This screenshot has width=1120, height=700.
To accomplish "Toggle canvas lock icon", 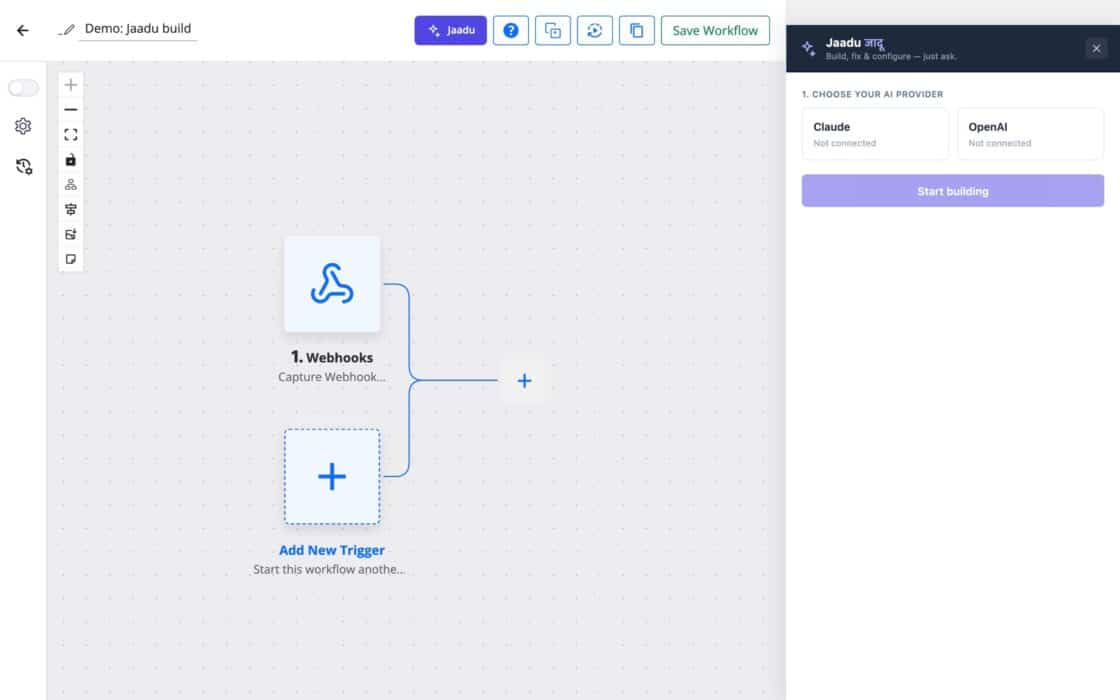I will [x=71, y=160].
